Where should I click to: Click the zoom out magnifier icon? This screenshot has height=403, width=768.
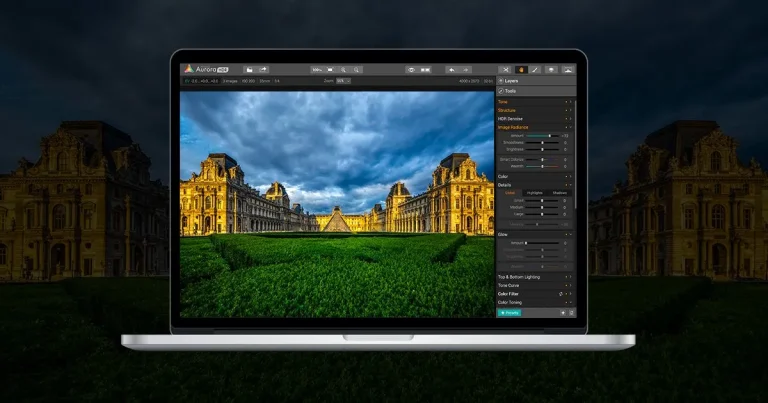coord(357,69)
